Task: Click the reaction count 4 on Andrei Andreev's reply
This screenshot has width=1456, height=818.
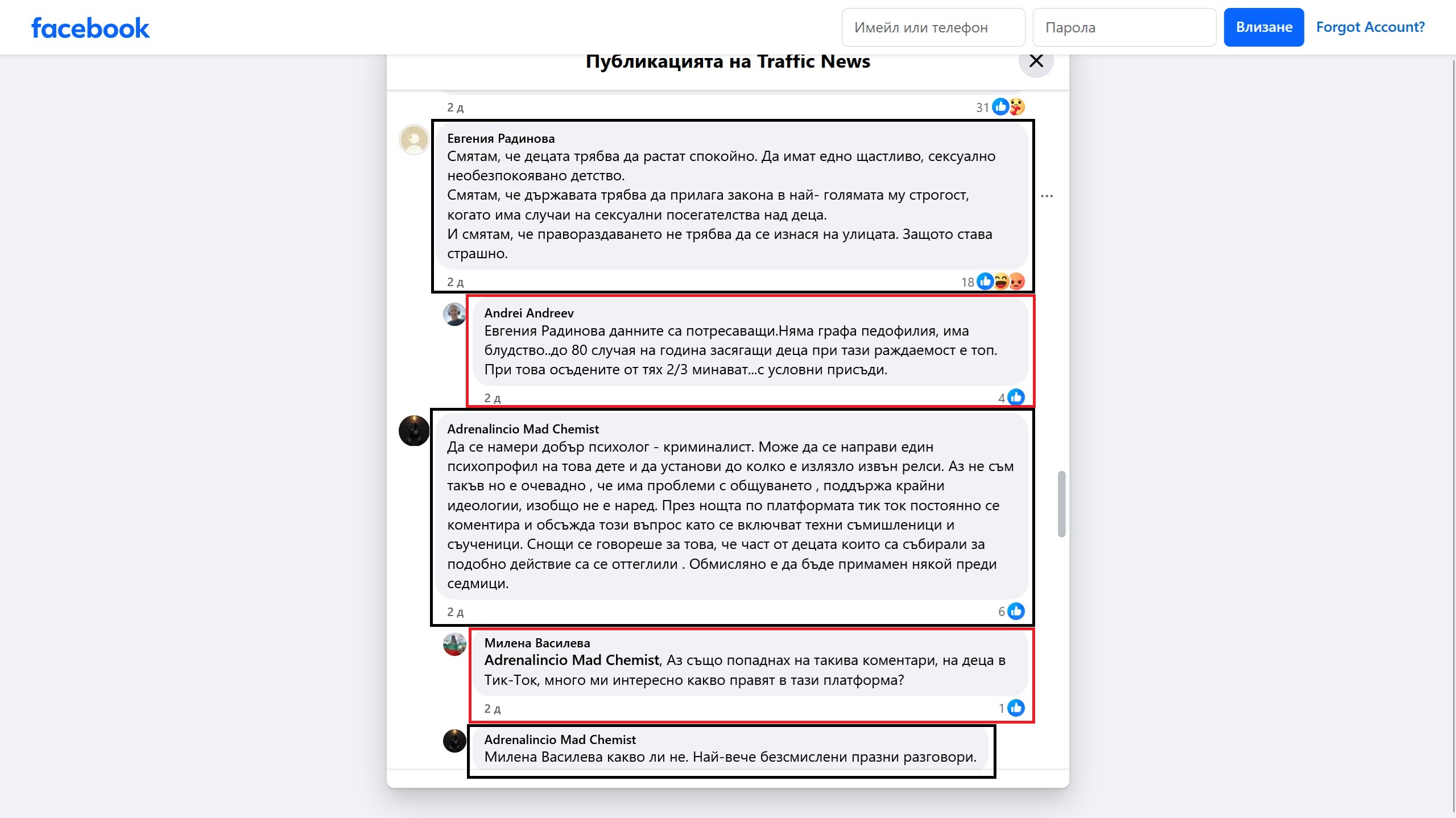Action: (1002, 398)
